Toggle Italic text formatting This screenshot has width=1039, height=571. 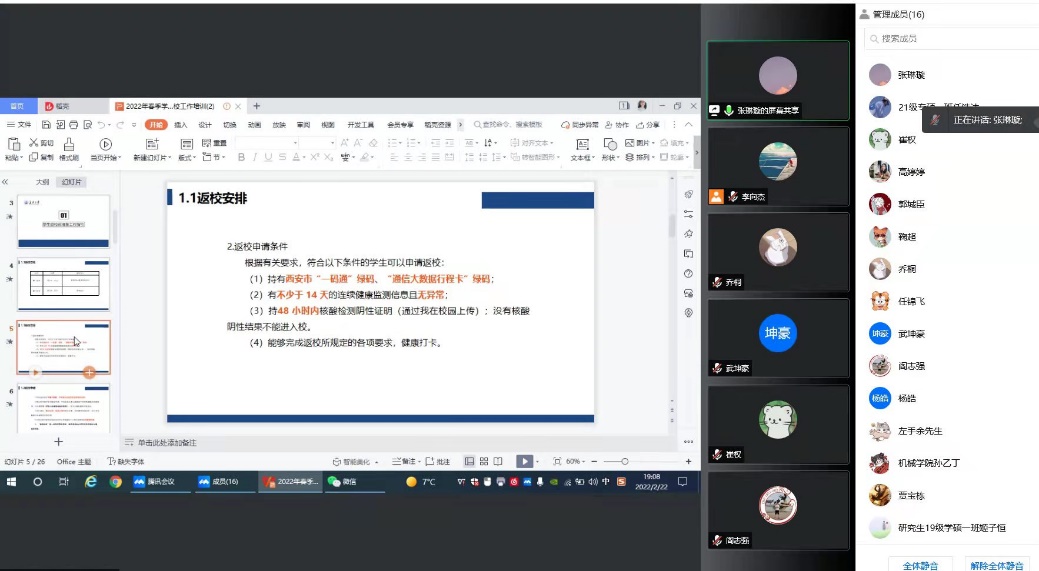(255, 157)
